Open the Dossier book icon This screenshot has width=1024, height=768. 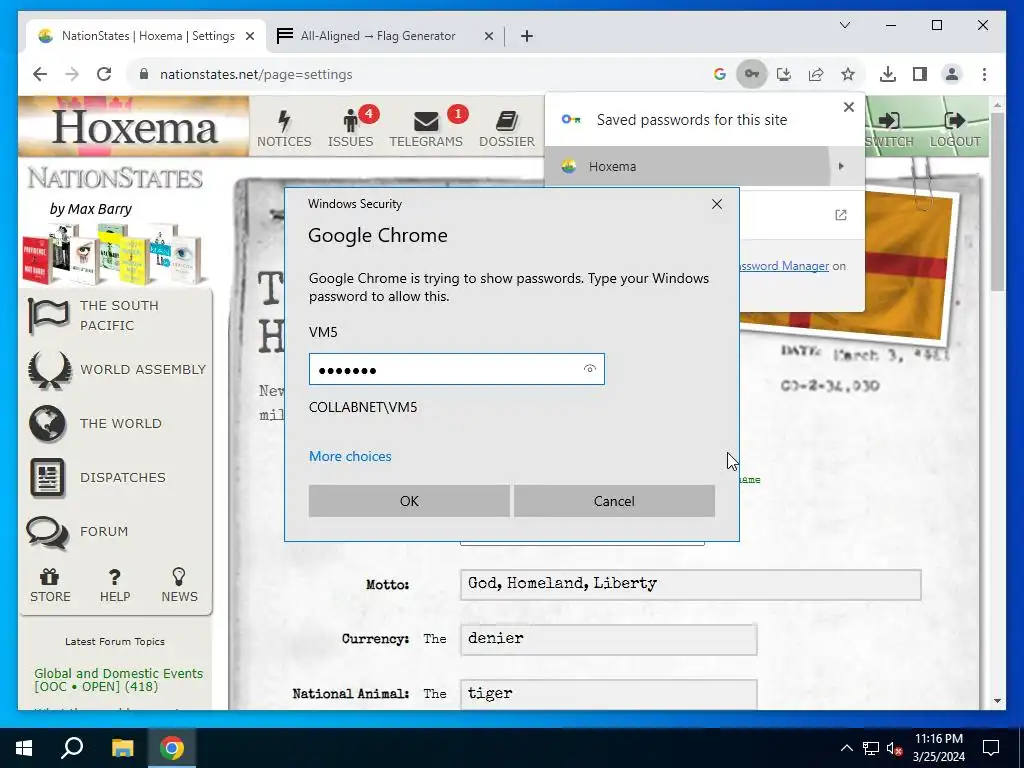point(507,127)
